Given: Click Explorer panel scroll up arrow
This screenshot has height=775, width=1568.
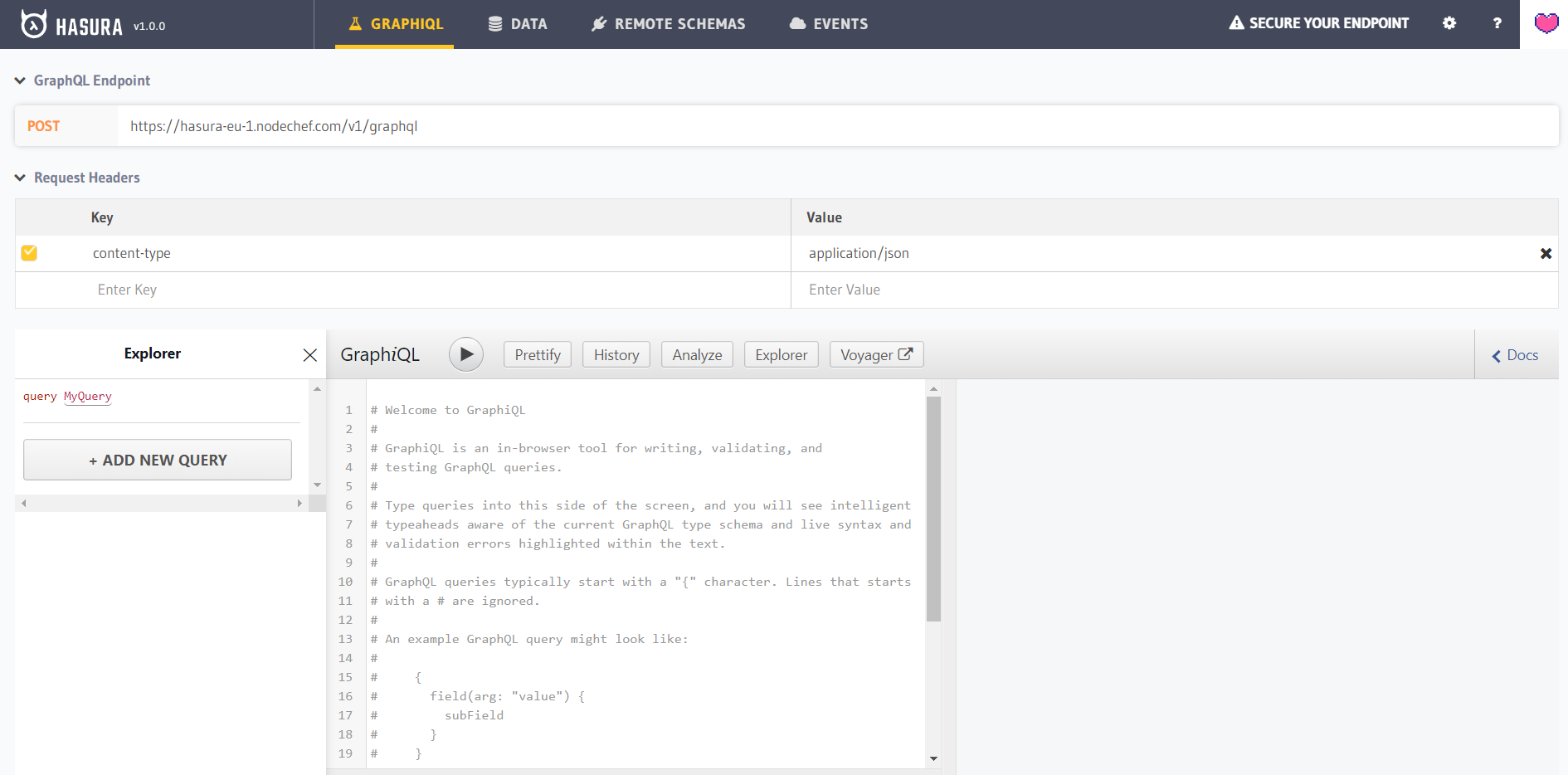Looking at the screenshot, I should pos(317,388).
